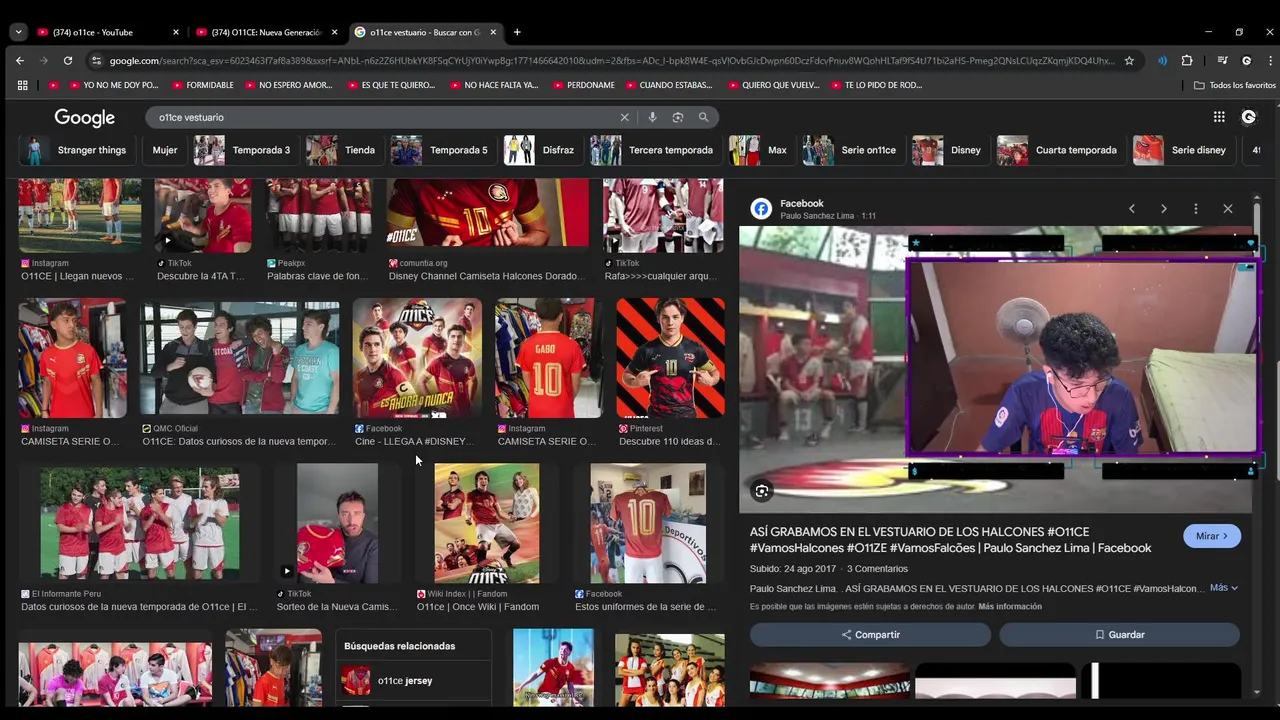Open Google account avatar
This screenshot has height=720, width=1280.
(1248, 117)
